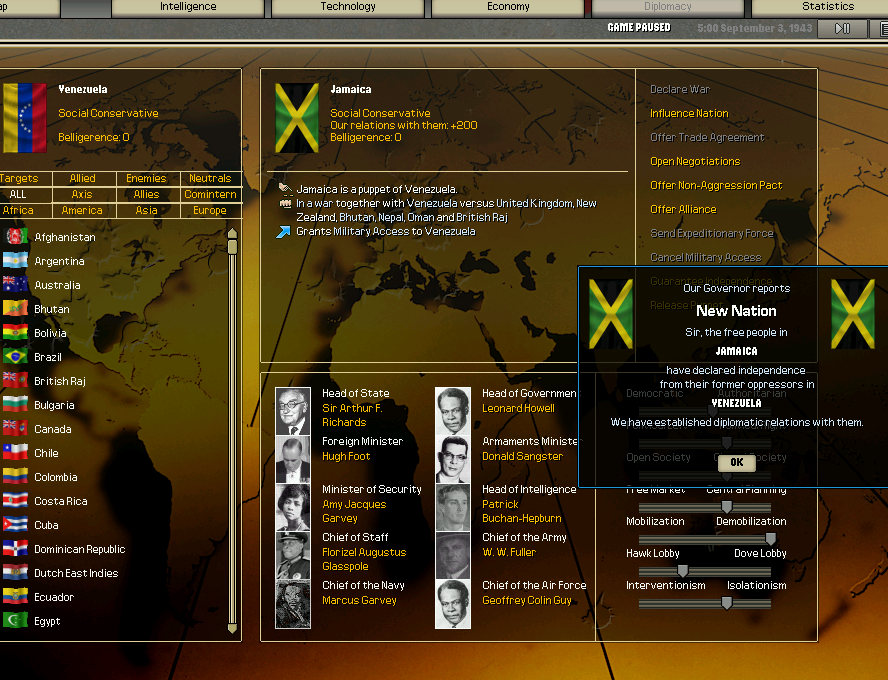Adjust Mobilization/Demobilization slider handle
This screenshot has height=680, width=888.
pyautogui.click(x=770, y=538)
